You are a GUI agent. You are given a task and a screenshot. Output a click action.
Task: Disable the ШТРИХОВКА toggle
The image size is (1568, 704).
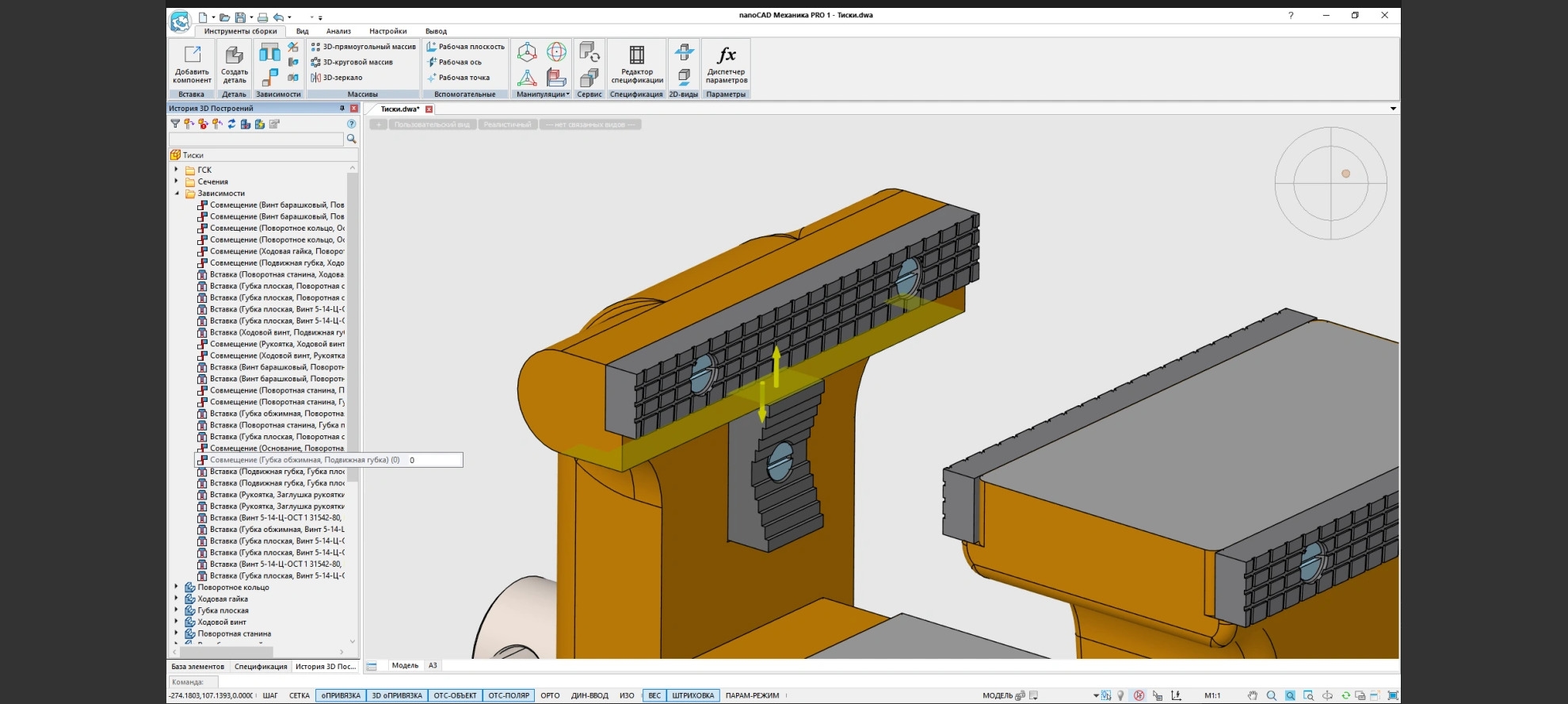tap(693, 695)
